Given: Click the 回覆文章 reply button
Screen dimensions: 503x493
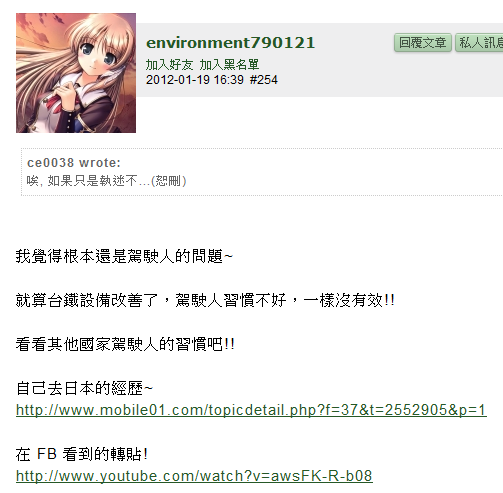Looking at the screenshot, I should tap(423, 43).
